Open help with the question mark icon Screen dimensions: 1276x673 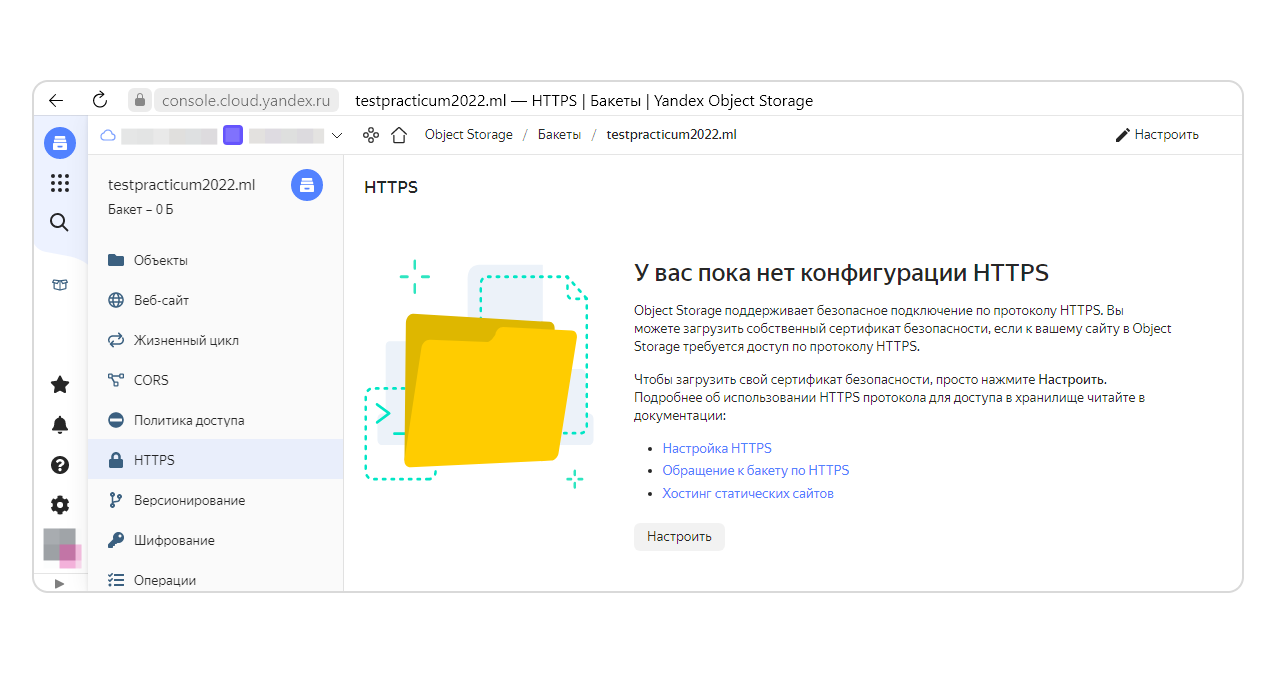[60, 464]
